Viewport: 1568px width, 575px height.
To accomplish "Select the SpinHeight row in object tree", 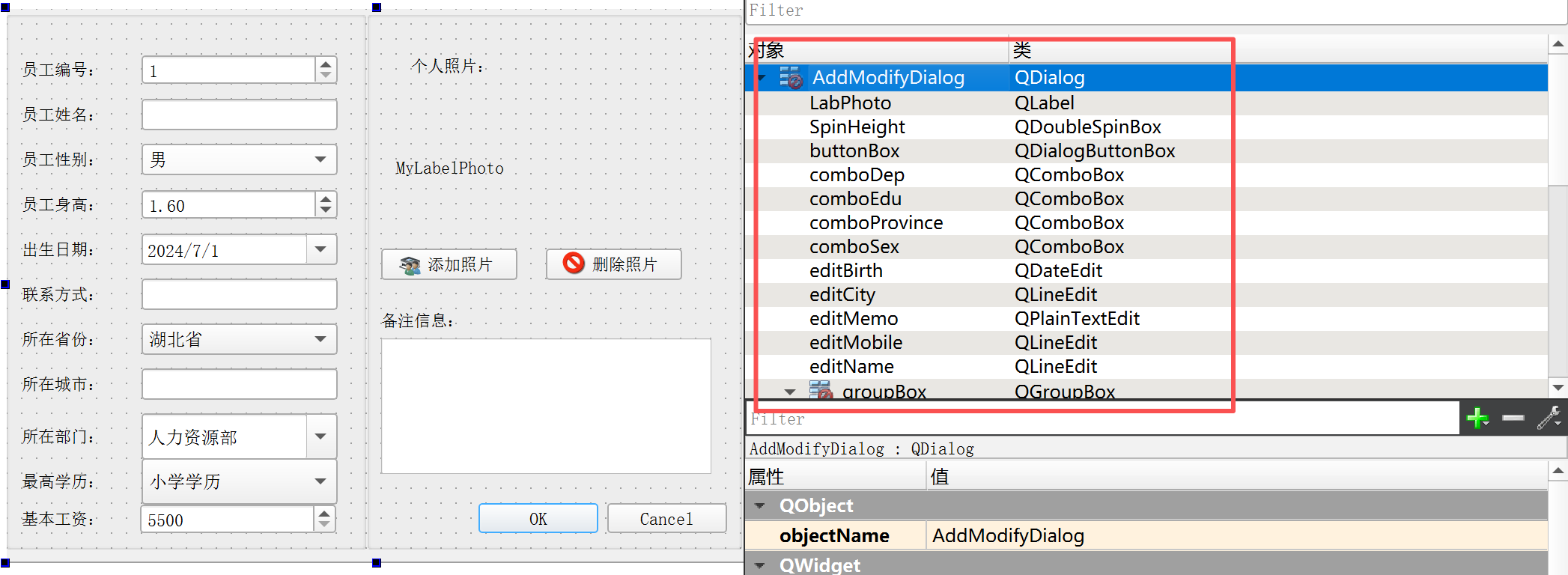I will click(1146, 127).
